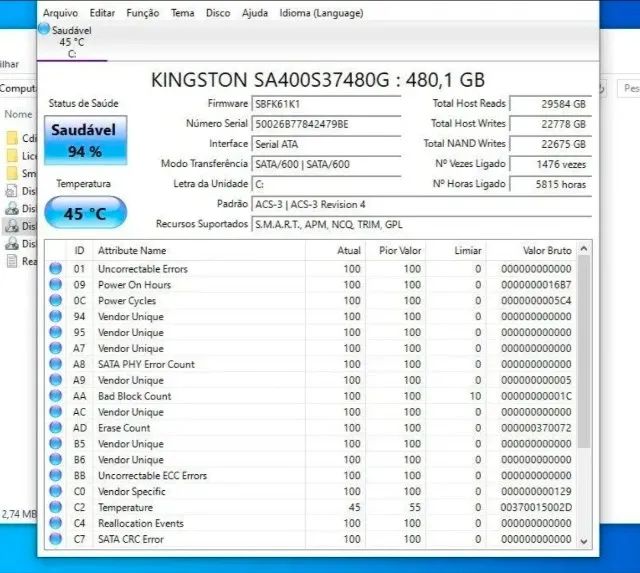Open the Idioma (Language) menu
Viewport: 640px width, 573px height.
click(321, 13)
